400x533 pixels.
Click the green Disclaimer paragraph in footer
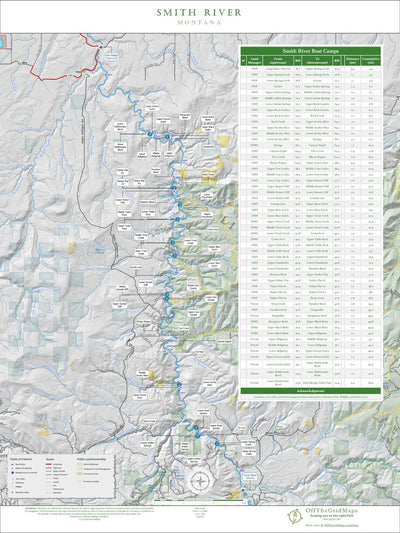pyautogui.click(x=89, y=514)
